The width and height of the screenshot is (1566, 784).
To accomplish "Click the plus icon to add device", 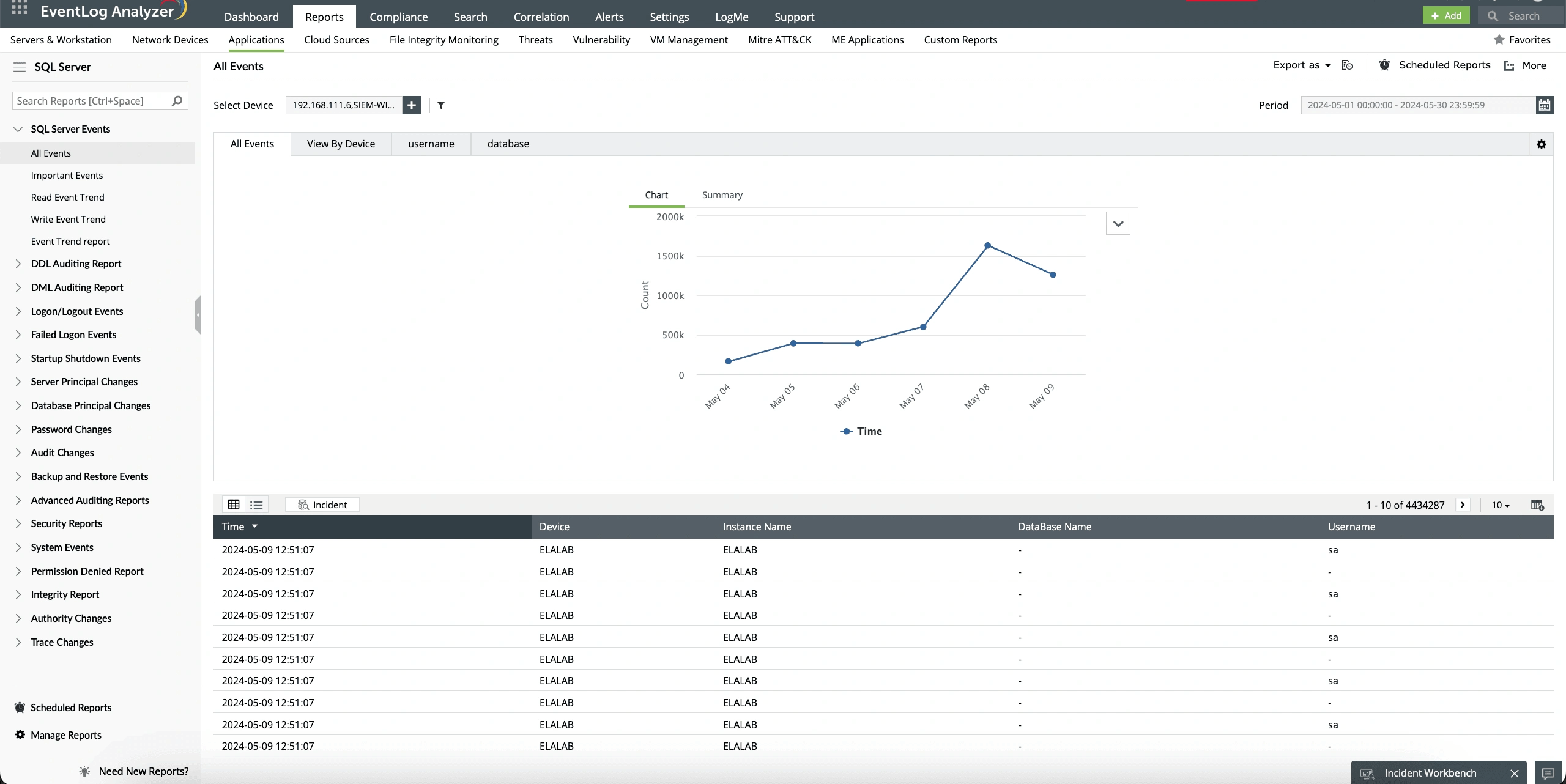I will [x=412, y=105].
